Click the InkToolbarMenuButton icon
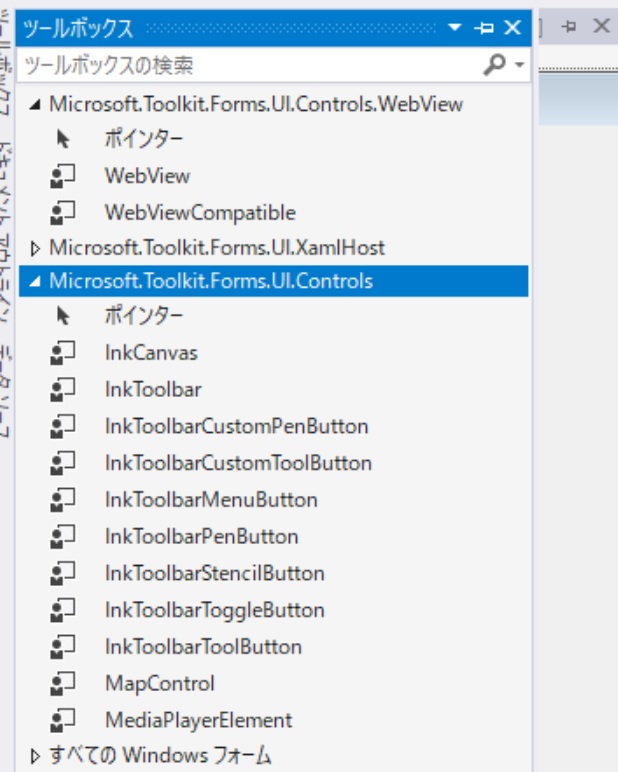Image resolution: width=618 pixels, height=772 pixels. (63, 500)
